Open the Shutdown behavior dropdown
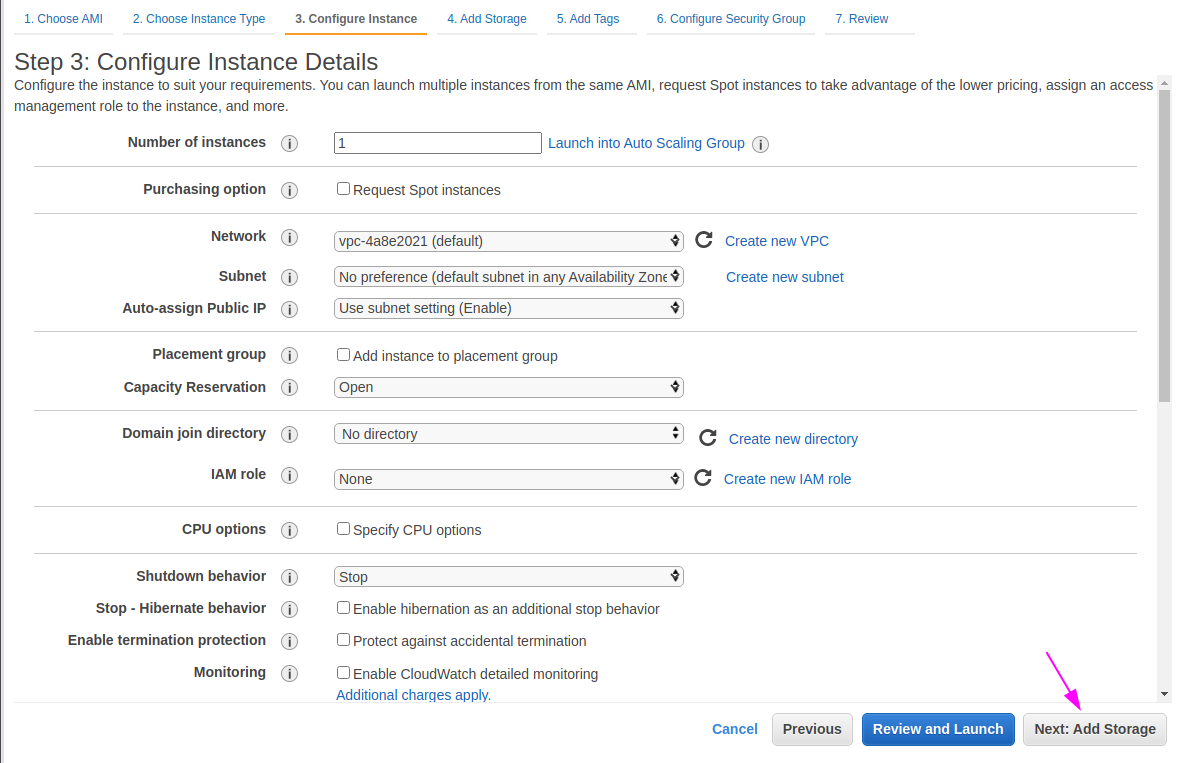This screenshot has height=763, width=1178. 508,577
